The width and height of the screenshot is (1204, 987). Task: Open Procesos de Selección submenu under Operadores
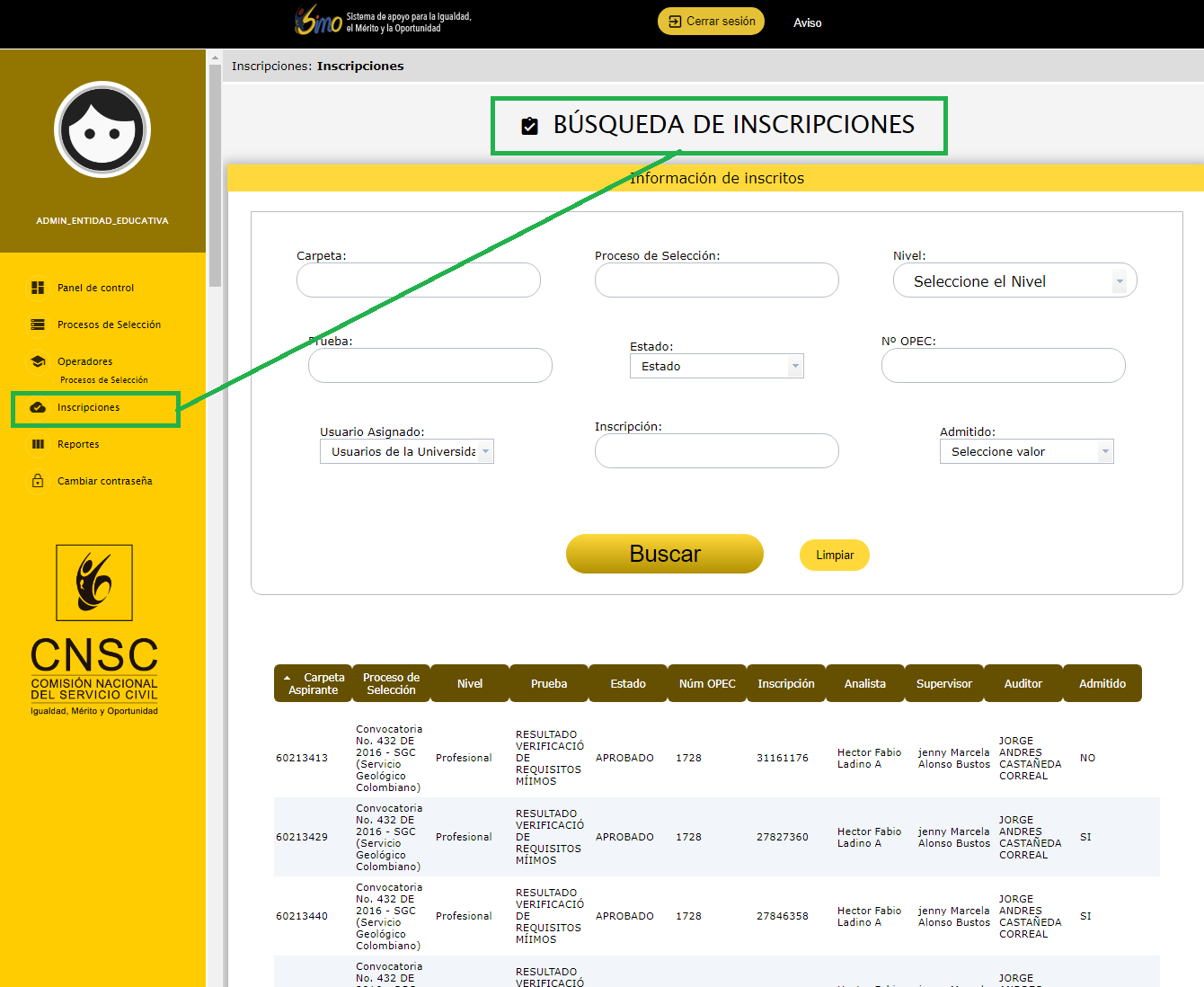pyautogui.click(x=104, y=380)
